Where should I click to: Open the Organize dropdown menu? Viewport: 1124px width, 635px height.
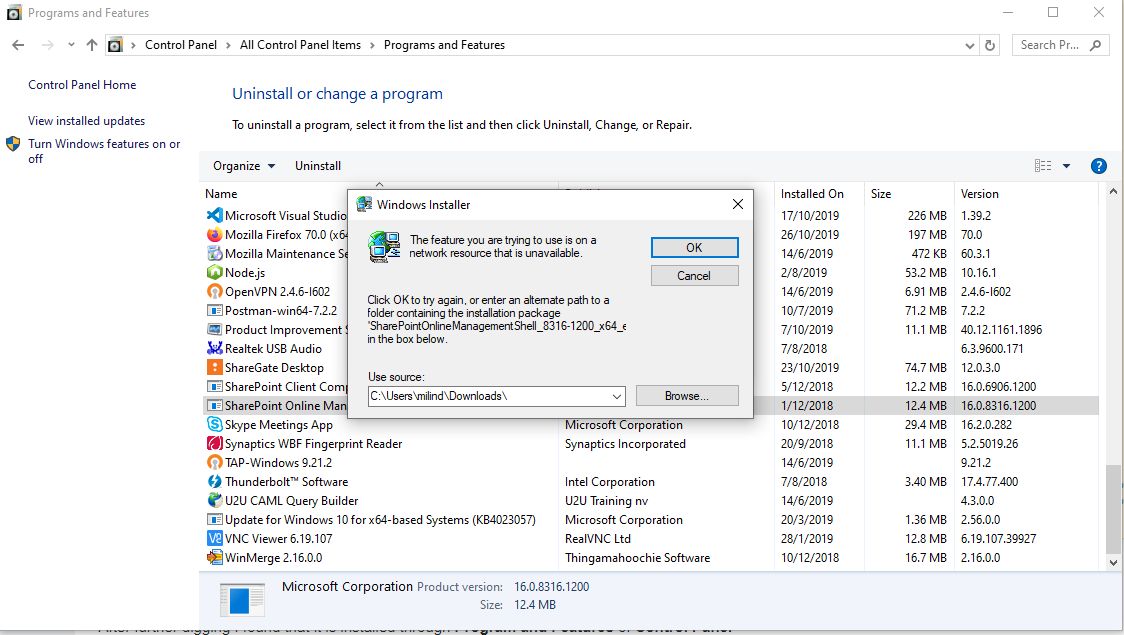244,166
